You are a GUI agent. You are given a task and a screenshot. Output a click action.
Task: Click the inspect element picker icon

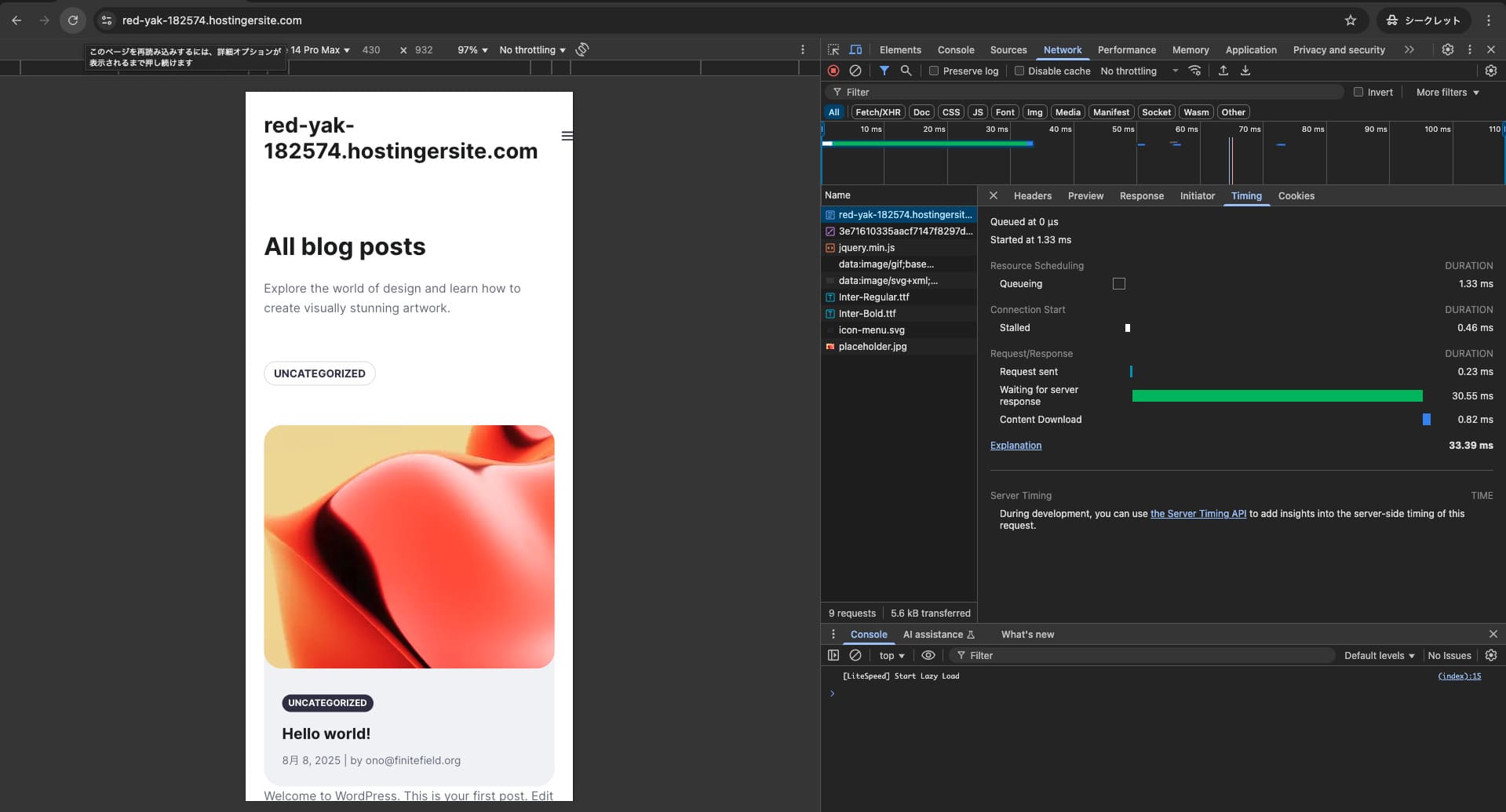[x=833, y=49]
